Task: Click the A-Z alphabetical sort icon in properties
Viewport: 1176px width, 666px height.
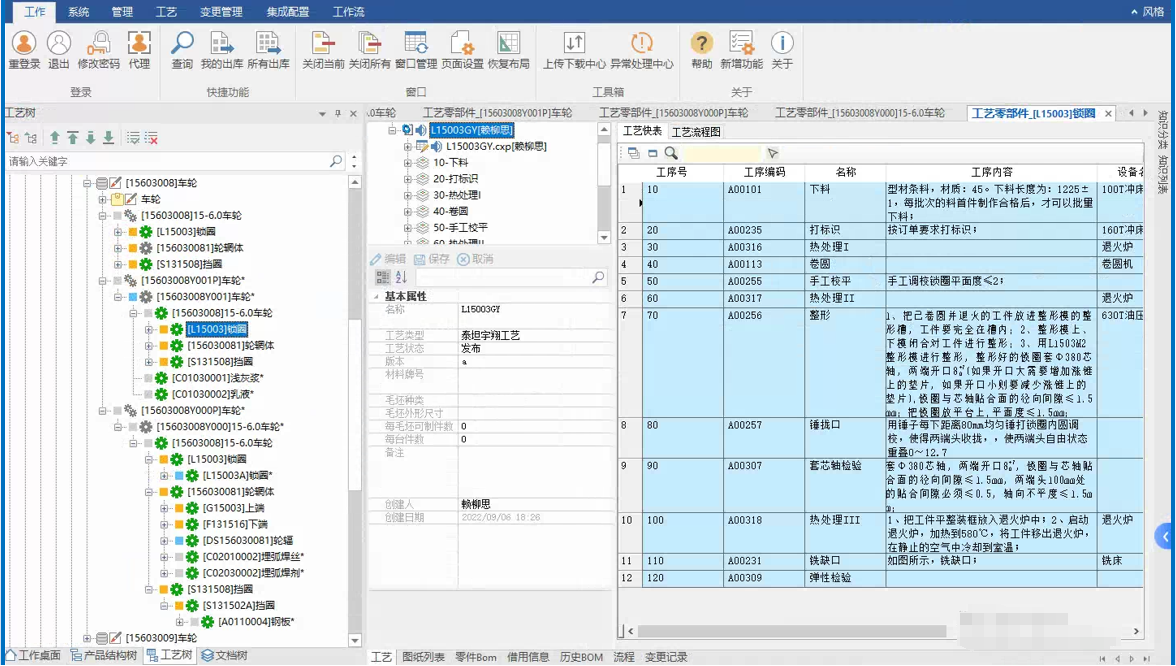Action: (401, 277)
